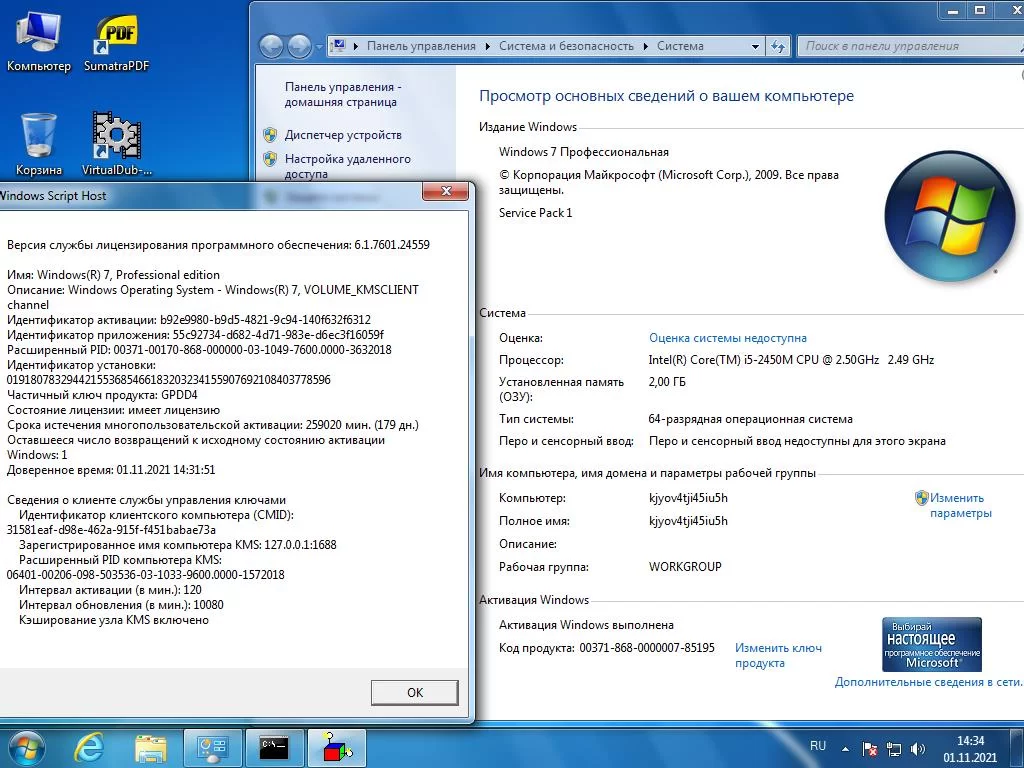The image size is (1024, 768).
Task: Open the Windows Start menu orb
Action: 27,746
